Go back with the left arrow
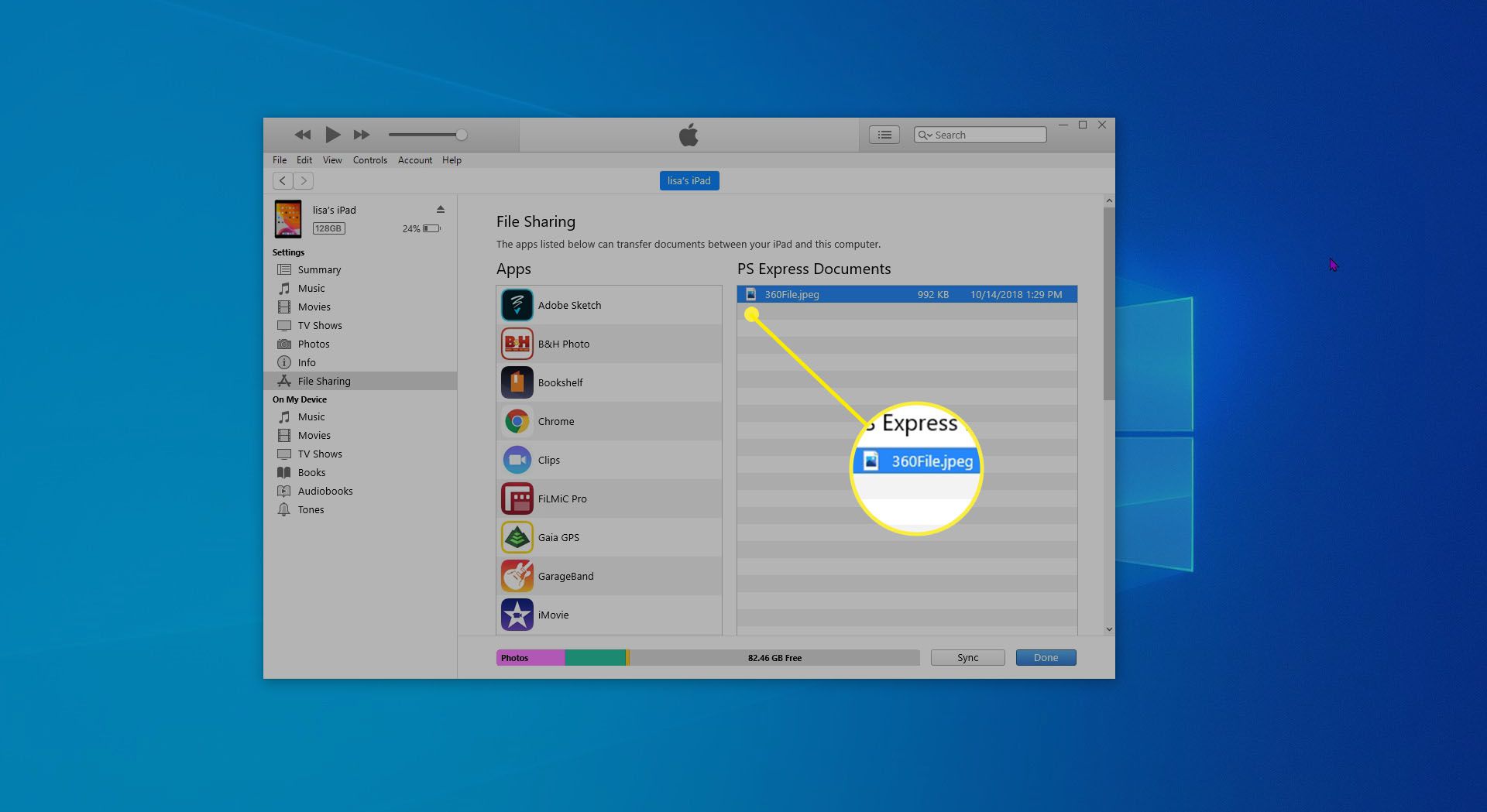This screenshot has width=1487, height=812. 283,180
